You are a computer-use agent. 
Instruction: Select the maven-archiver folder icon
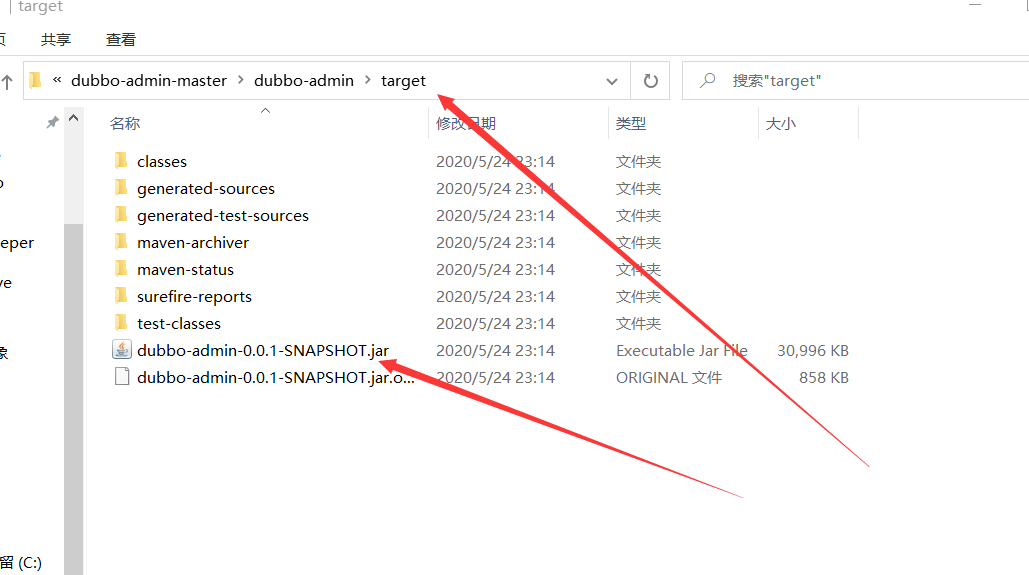click(x=121, y=242)
